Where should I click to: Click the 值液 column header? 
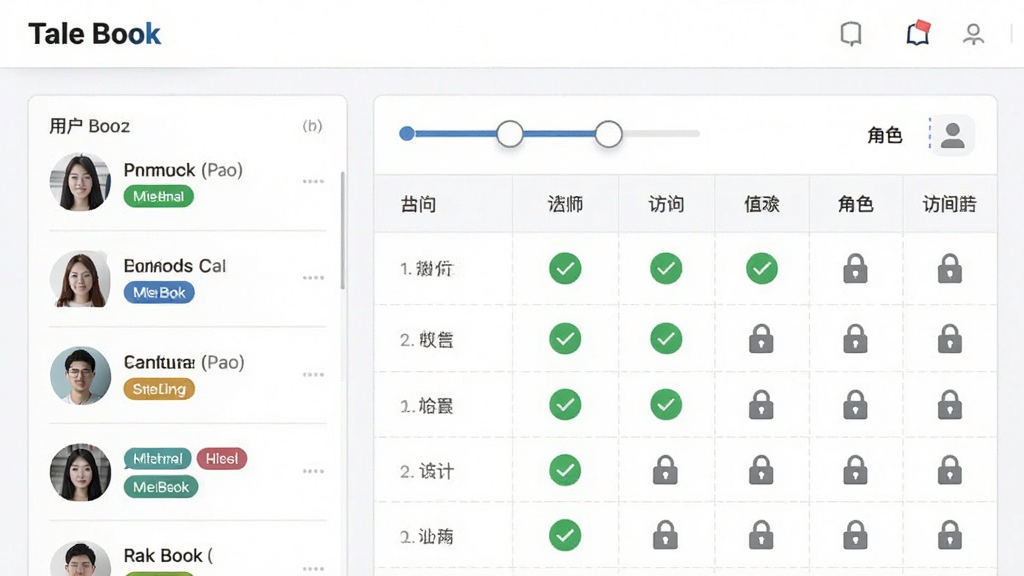tap(762, 204)
